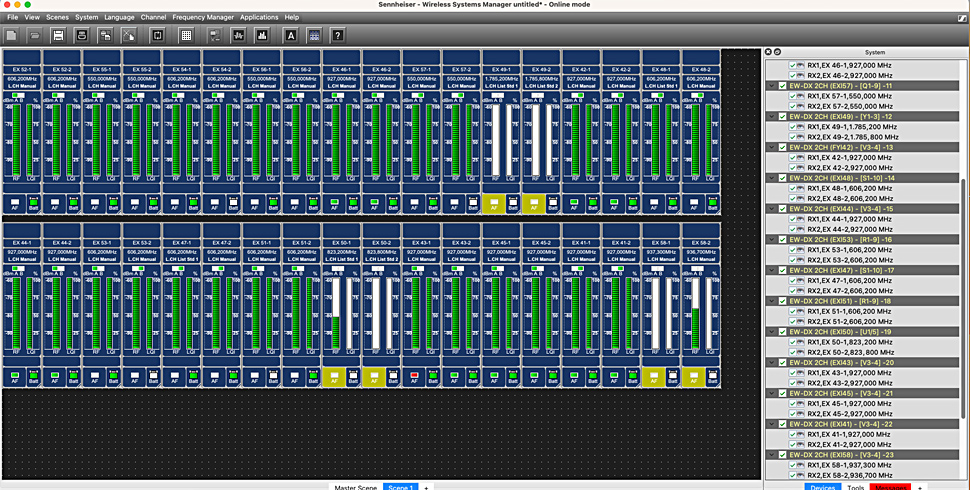
Task: Toggle checkbox for RX1,EX 42-1,927,000 MHz
Action: click(x=792, y=157)
